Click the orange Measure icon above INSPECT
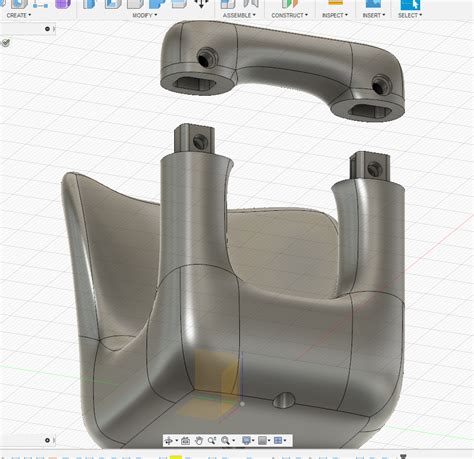This screenshot has width=474, height=459. pos(335,3)
